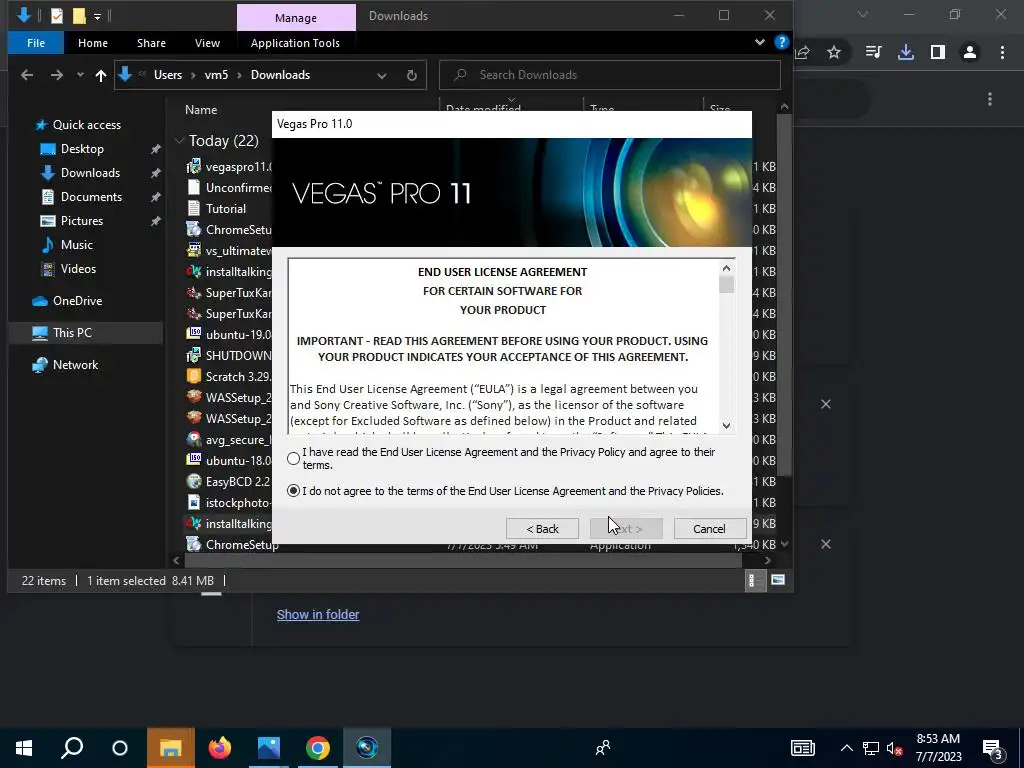1024x768 pixels.
Task: Collapse the Today (22) group
Action: point(179,140)
